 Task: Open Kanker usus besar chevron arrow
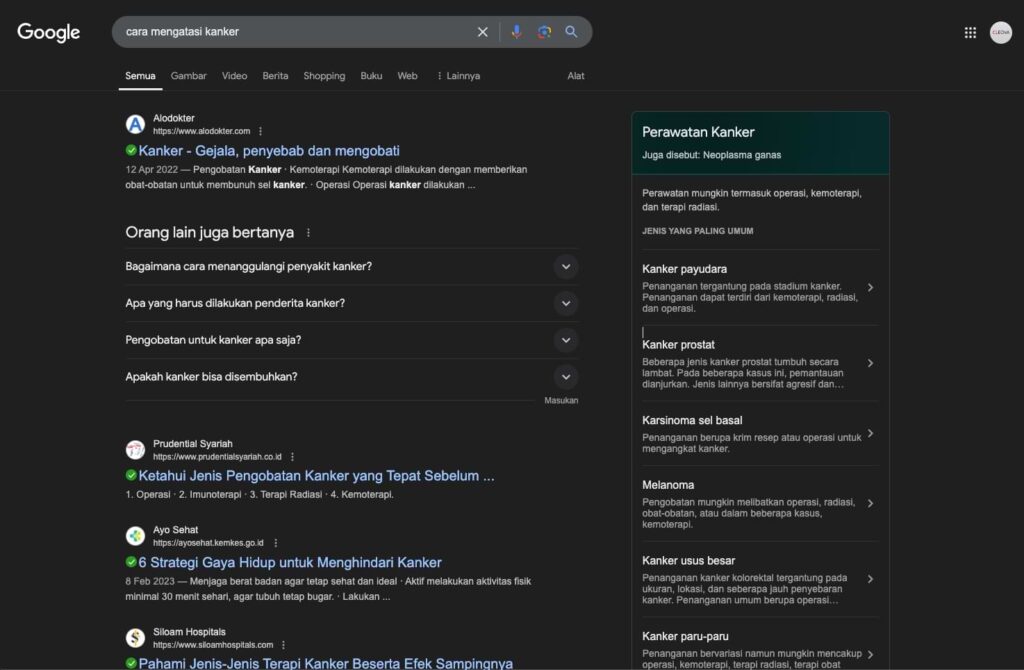(870, 579)
